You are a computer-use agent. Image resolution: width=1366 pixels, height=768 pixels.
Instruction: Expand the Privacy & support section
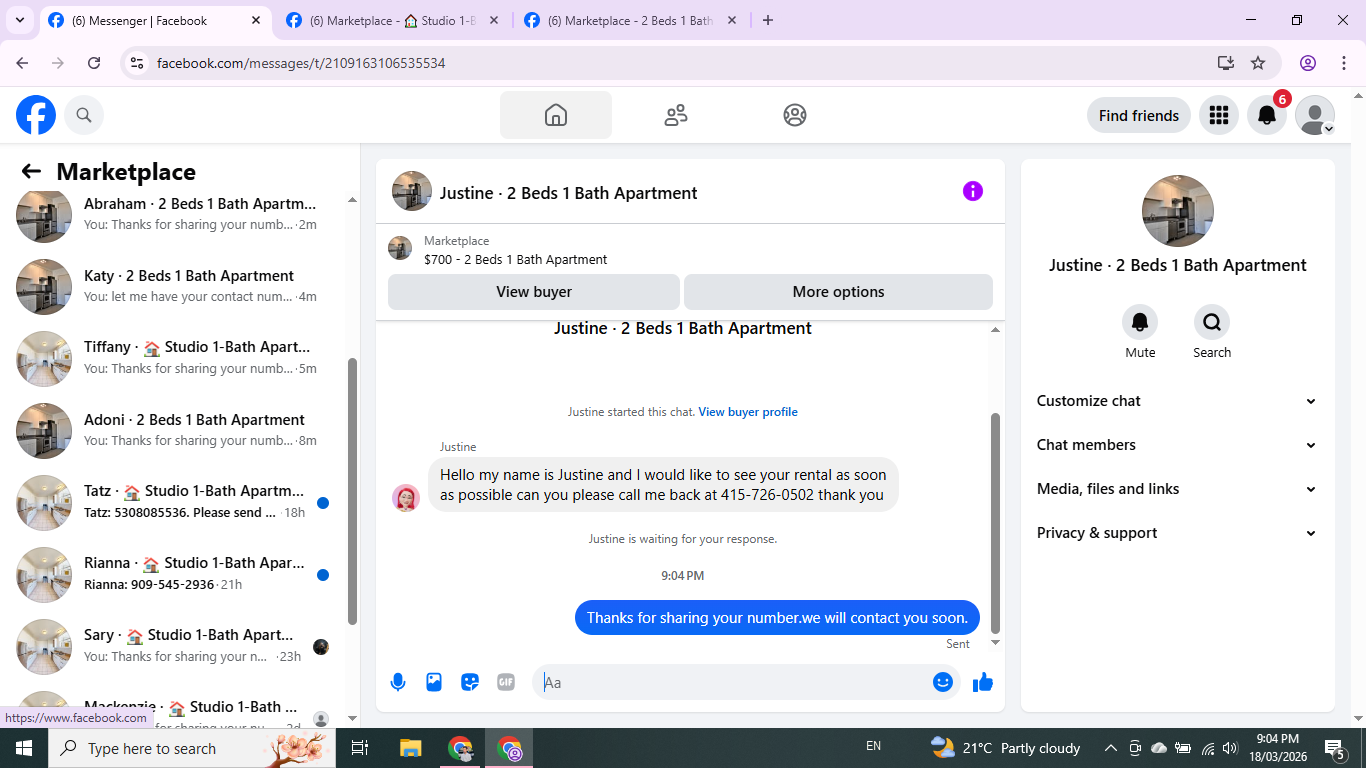pos(1178,533)
